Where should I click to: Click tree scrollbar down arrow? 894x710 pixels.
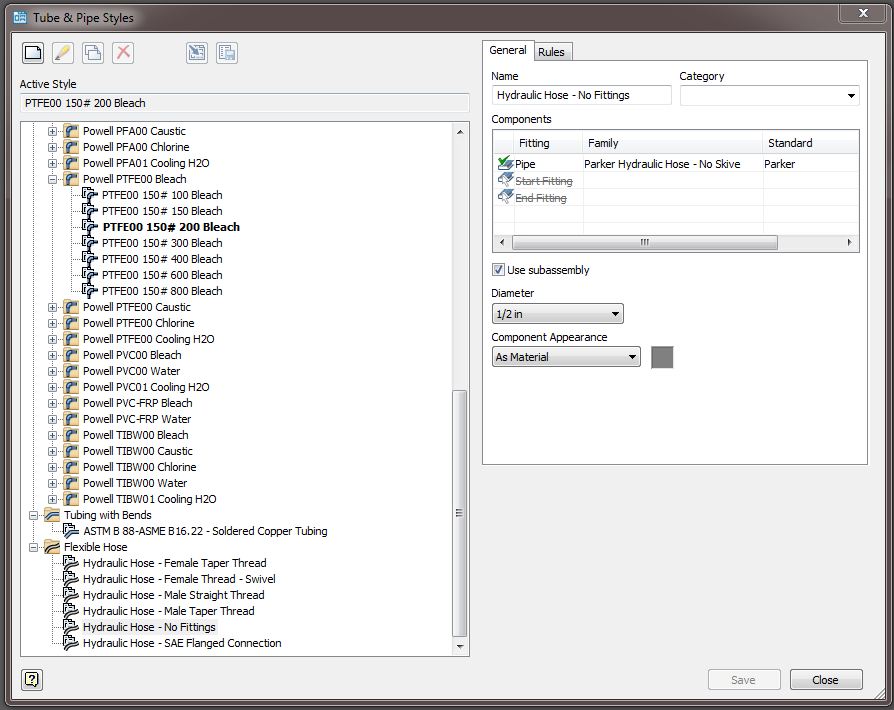(460, 647)
